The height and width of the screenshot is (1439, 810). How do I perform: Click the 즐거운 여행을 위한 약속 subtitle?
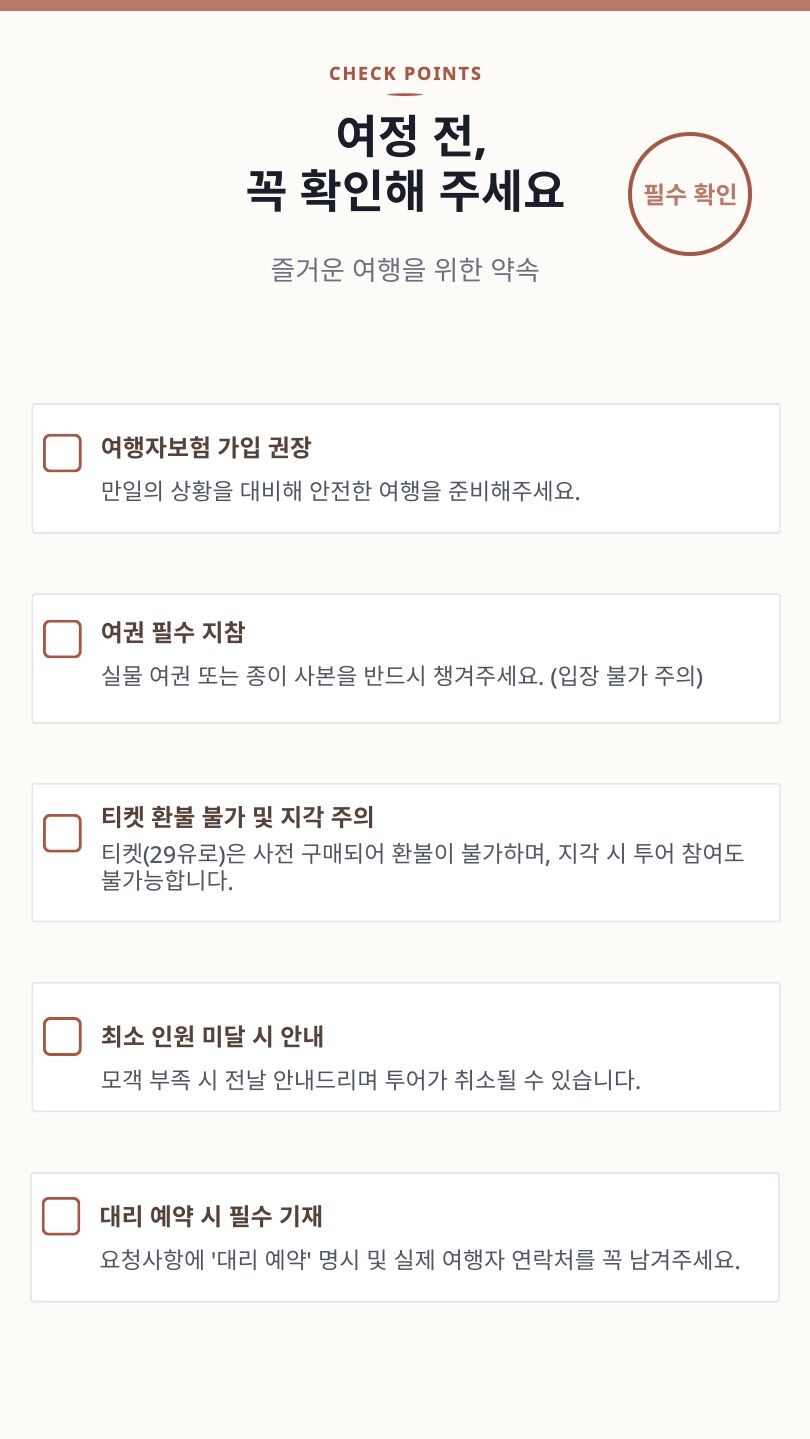coord(405,270)
